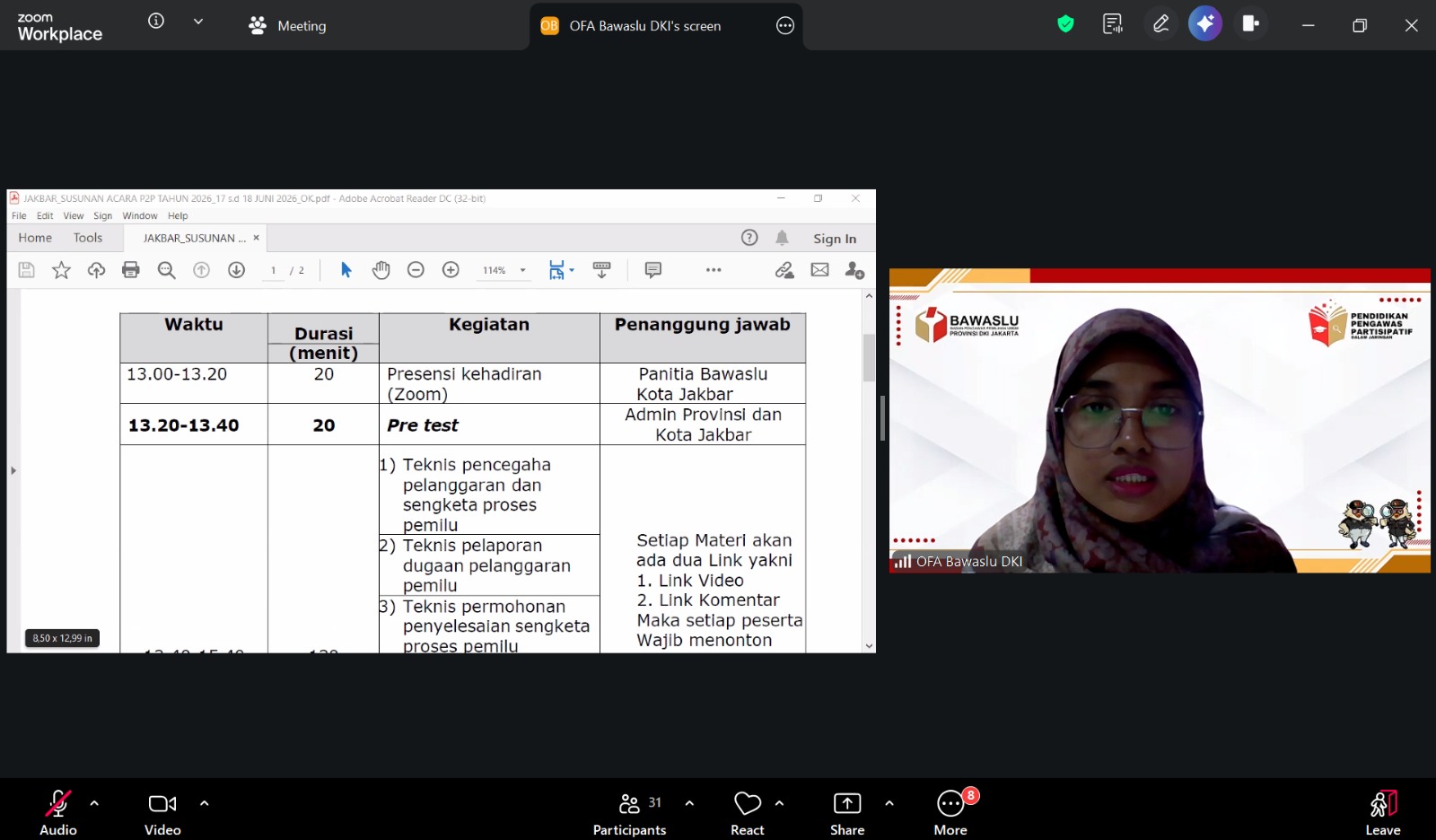This screenshot has height=840, width=1436.
Task: Click the print icon in Acrobat toolbar
Action: click(131, 270)
